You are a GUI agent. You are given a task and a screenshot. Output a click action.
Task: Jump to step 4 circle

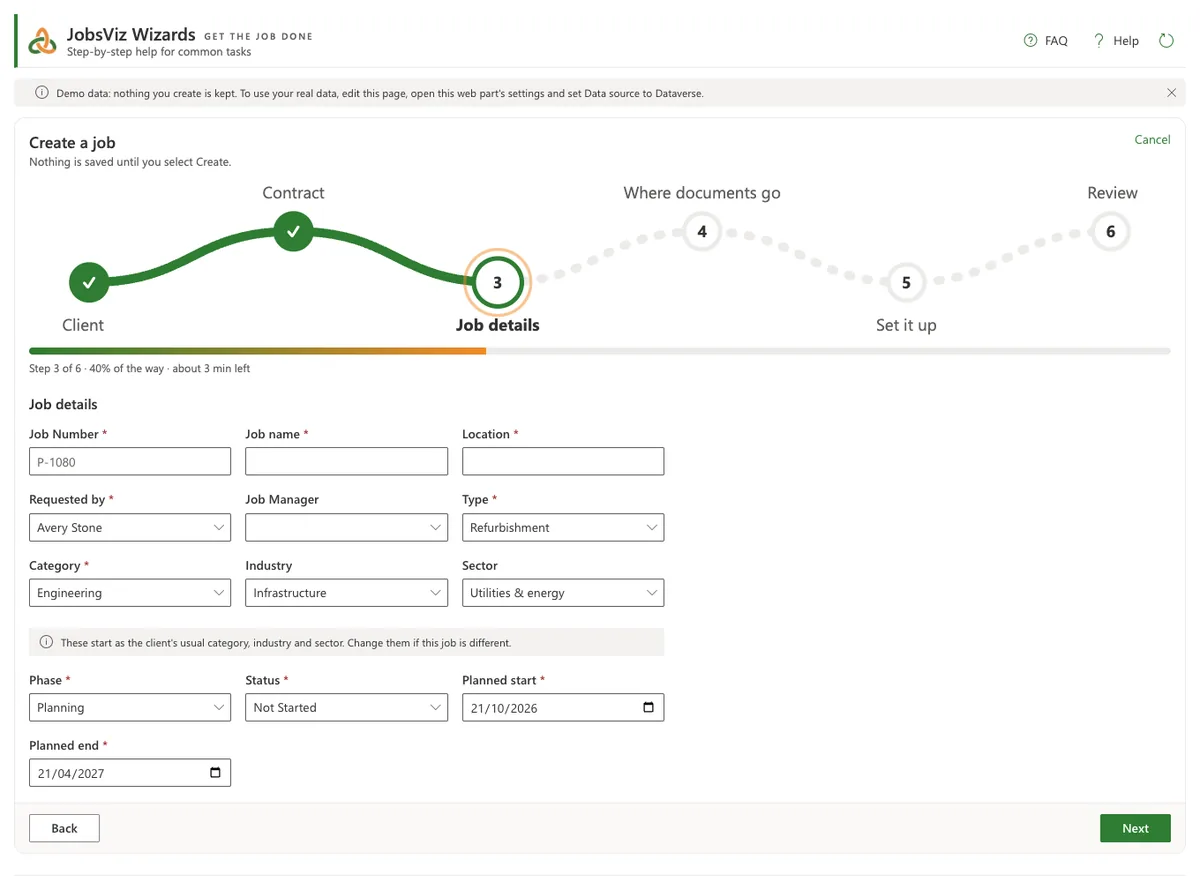(x=702, y=232)
